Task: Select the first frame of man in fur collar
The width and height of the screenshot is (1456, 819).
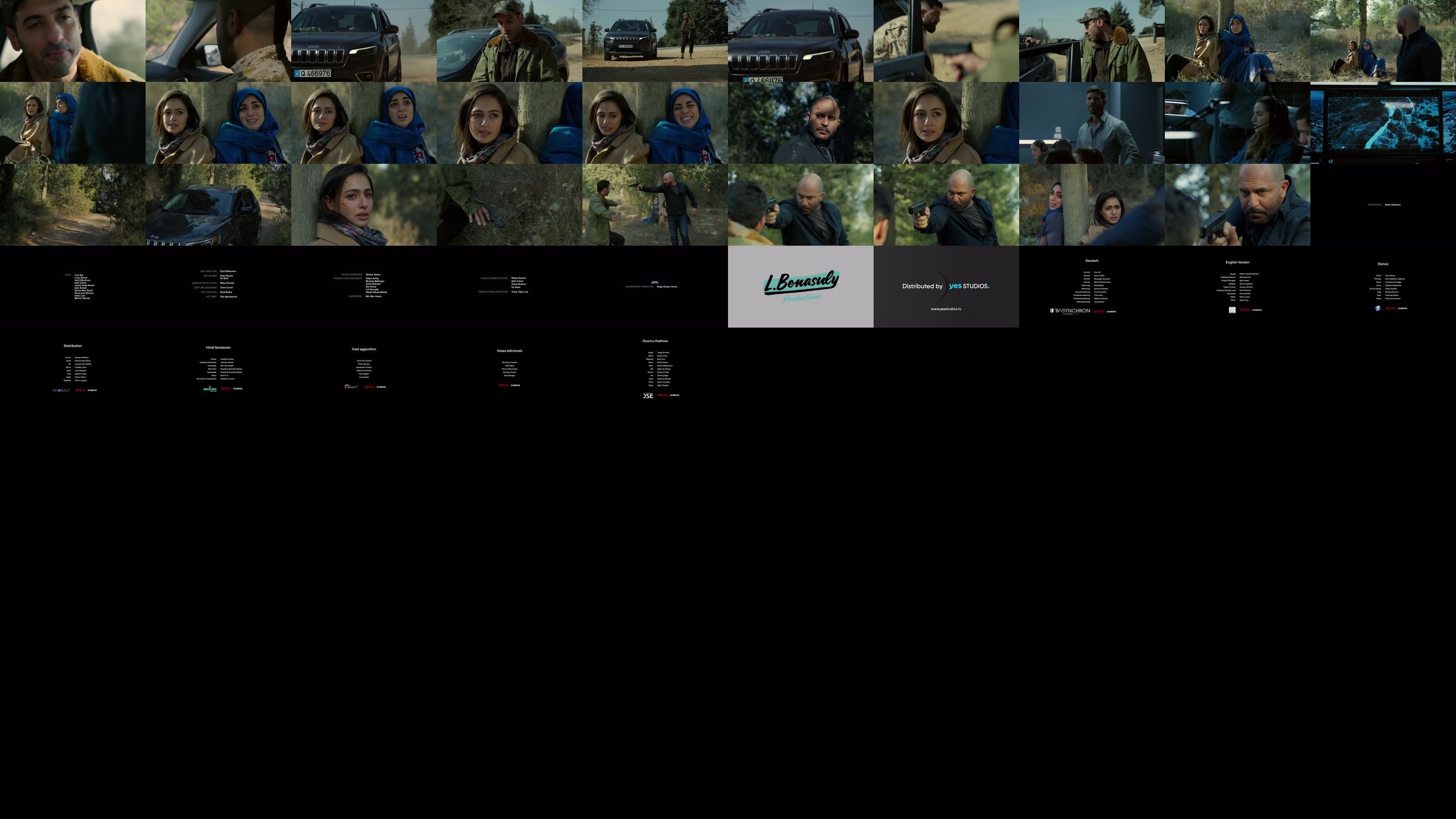Action: tap(72, 40)
